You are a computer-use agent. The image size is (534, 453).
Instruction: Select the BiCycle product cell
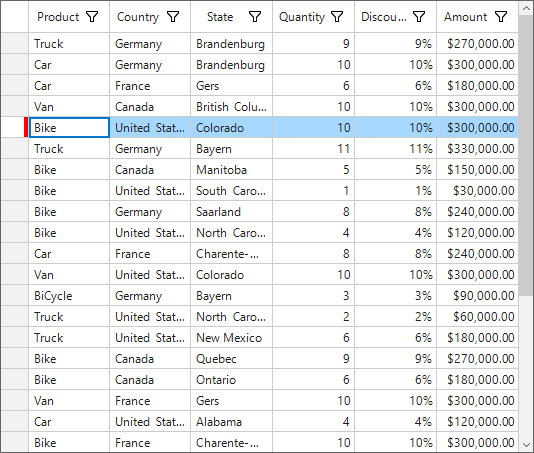pyautogui.click(x=69, y=296)
